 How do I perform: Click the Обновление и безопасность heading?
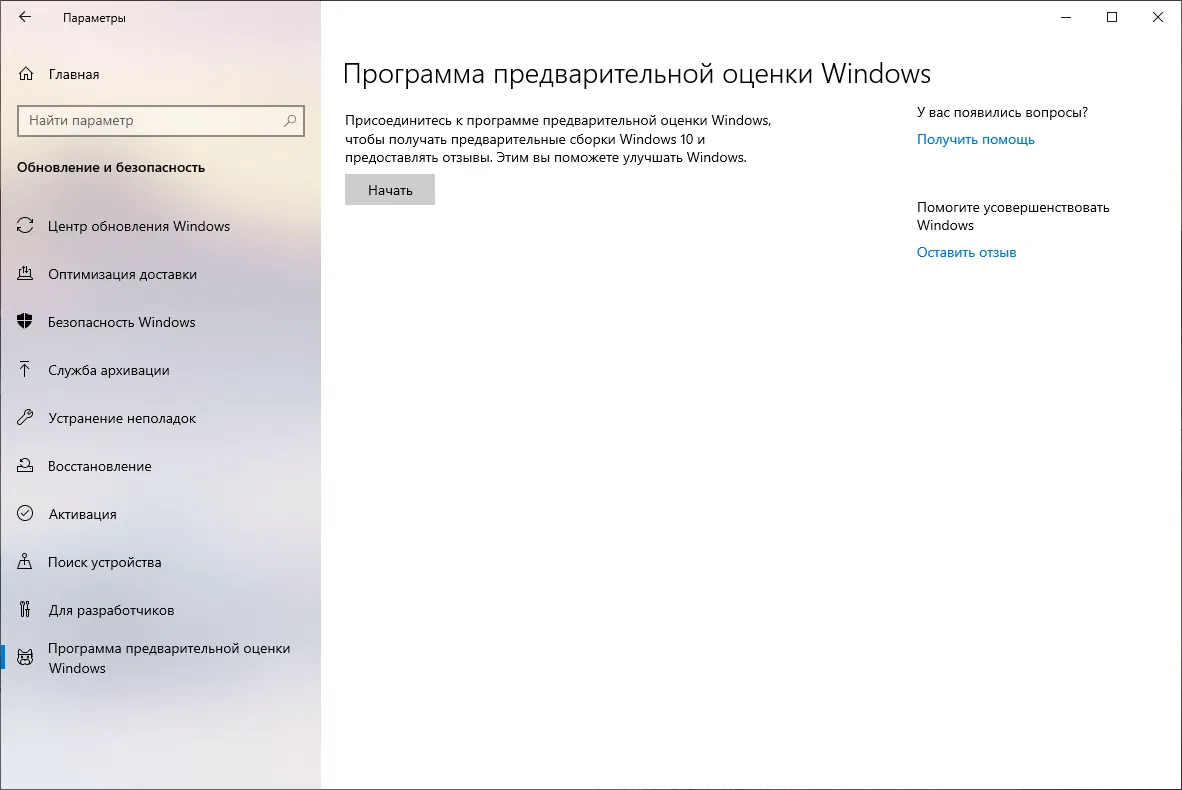pos(111,167)
